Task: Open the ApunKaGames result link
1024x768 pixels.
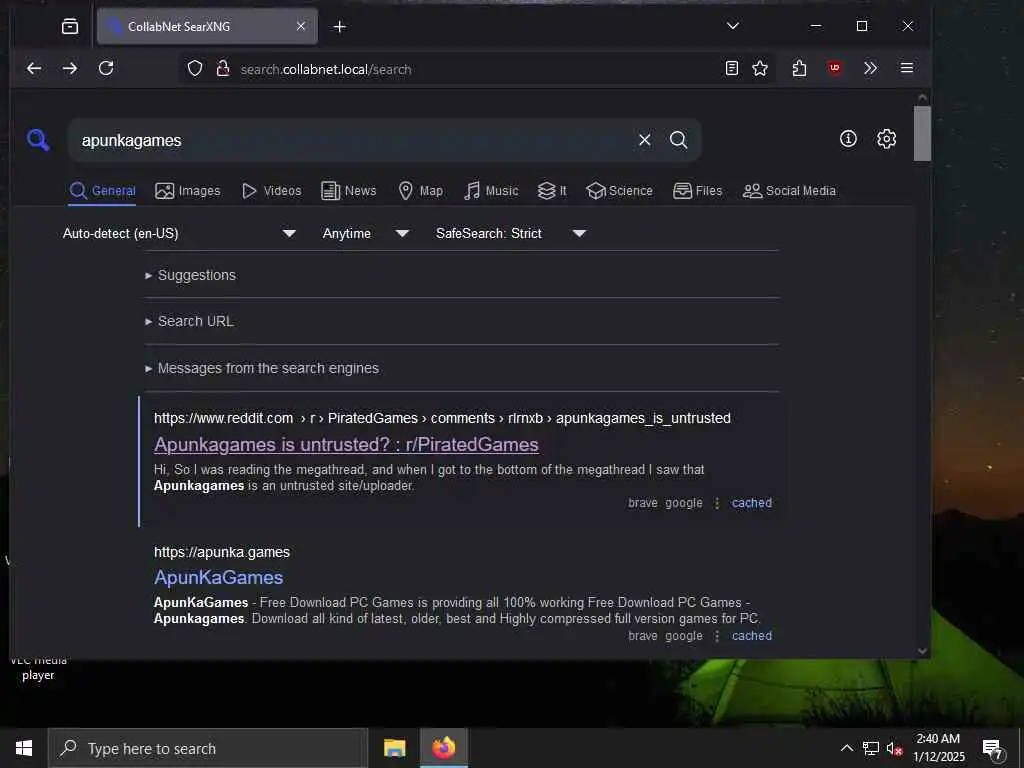Action: (219, 577)
